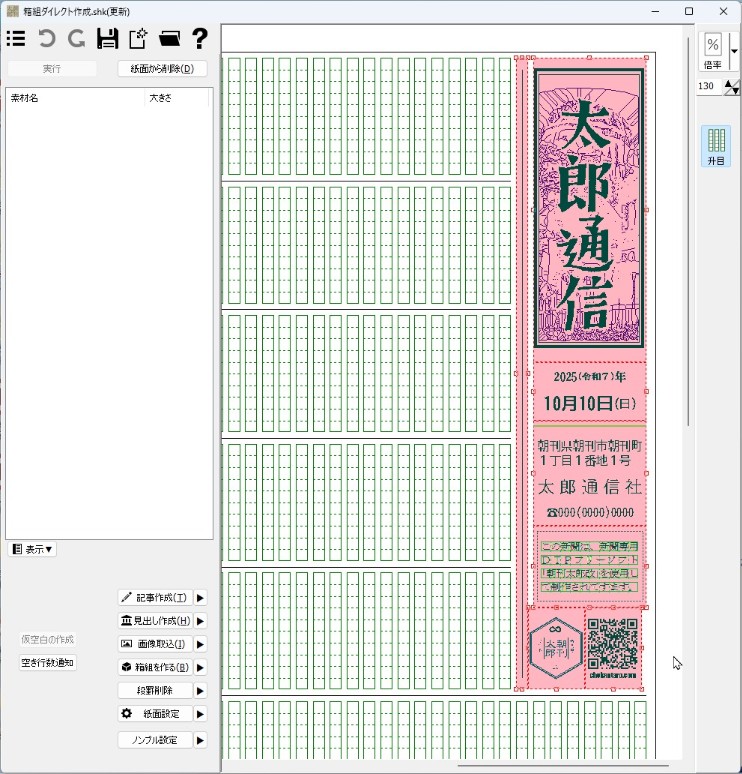Open the list menu icon in the toolbar
Screen dimensions: 742x774
(16, 39)
